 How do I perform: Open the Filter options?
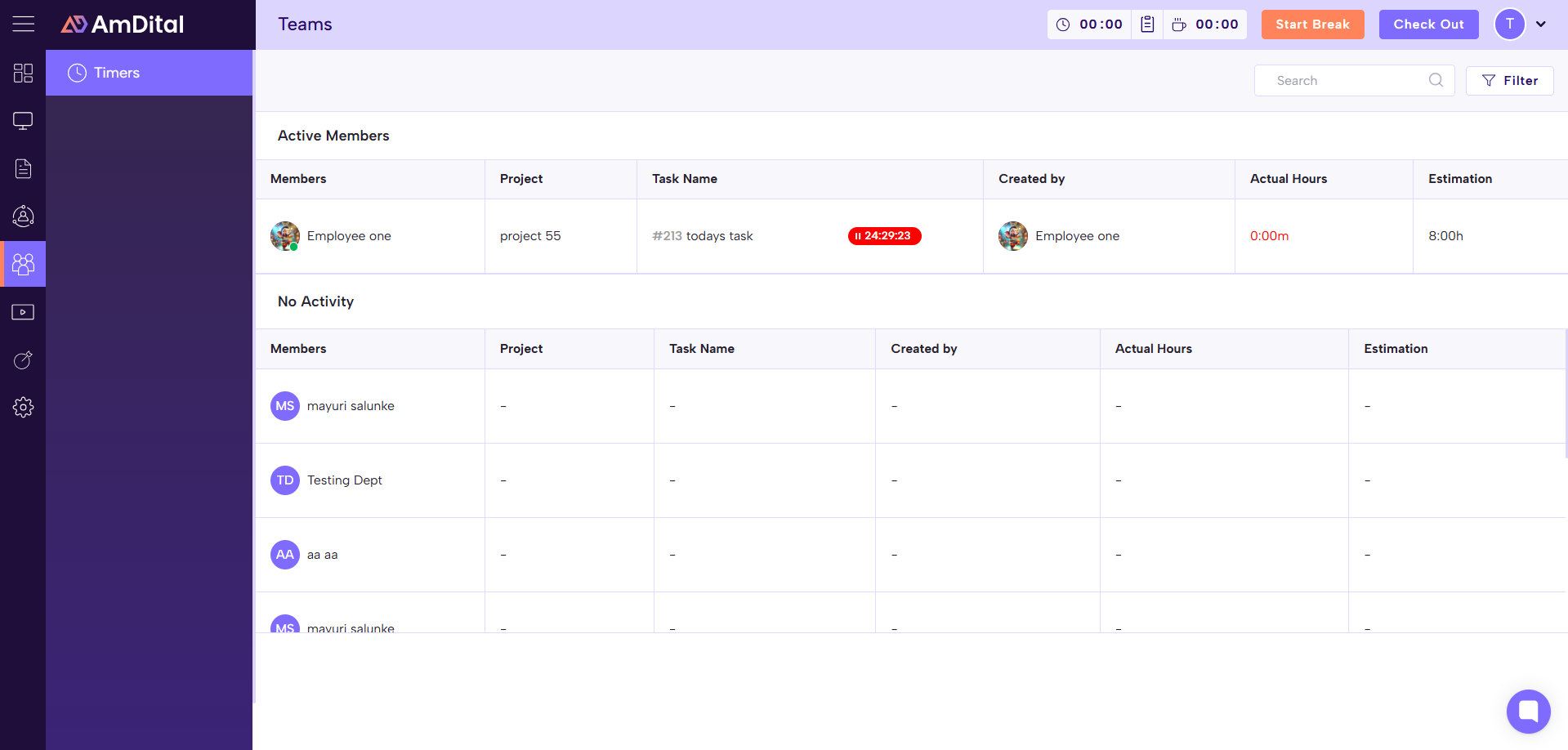coord(1509,81)
